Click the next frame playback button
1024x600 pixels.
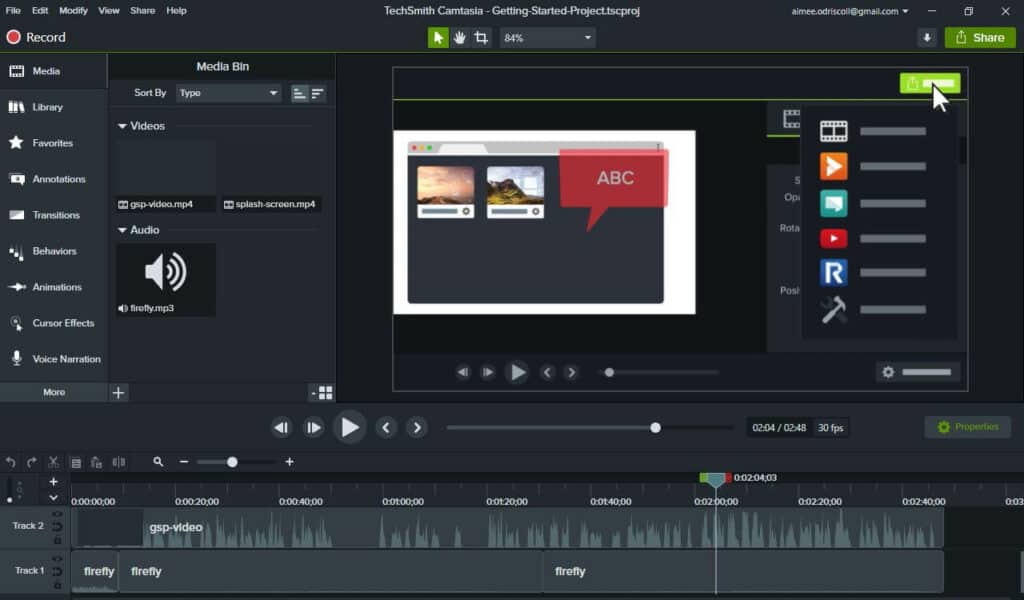pos(313,428)
